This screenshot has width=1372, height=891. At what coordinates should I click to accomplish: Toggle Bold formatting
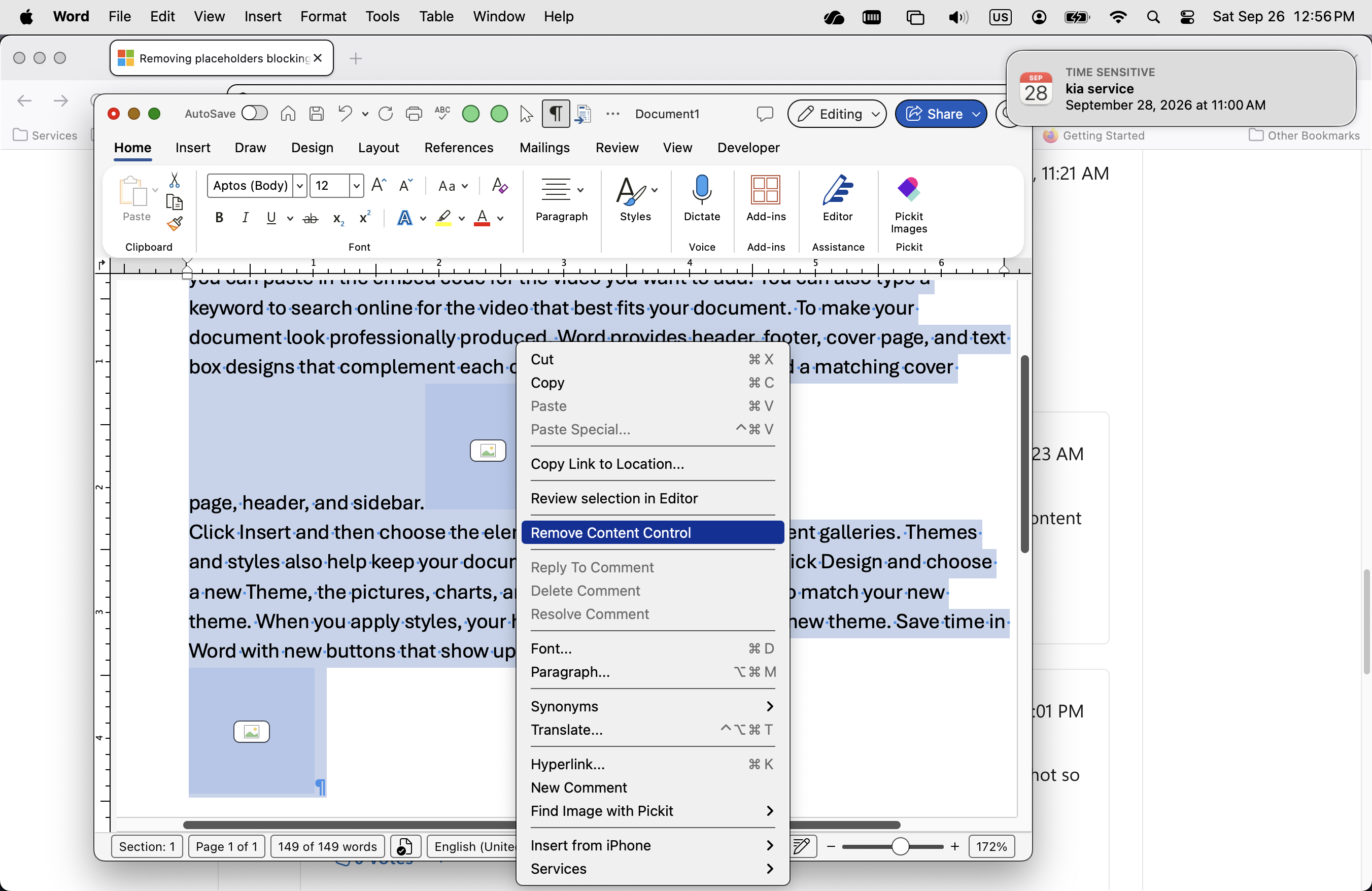click(219, 218)
